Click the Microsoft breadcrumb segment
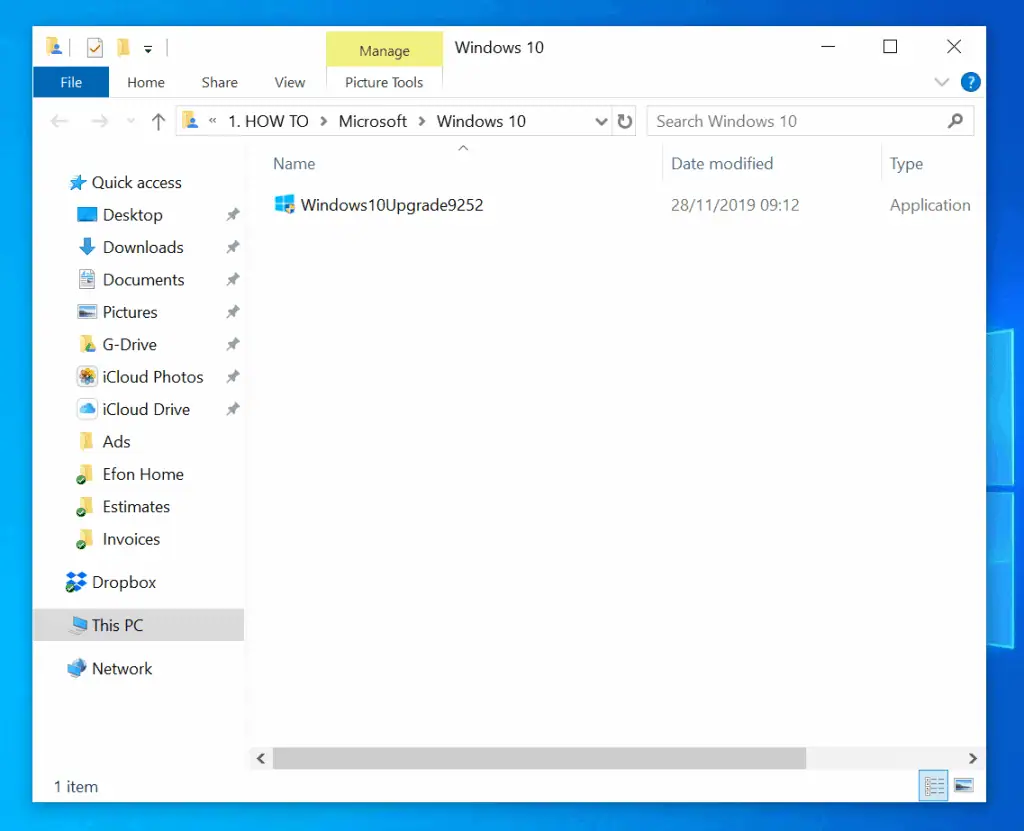This screenshot has width=1024, height=831. [372, 122]
